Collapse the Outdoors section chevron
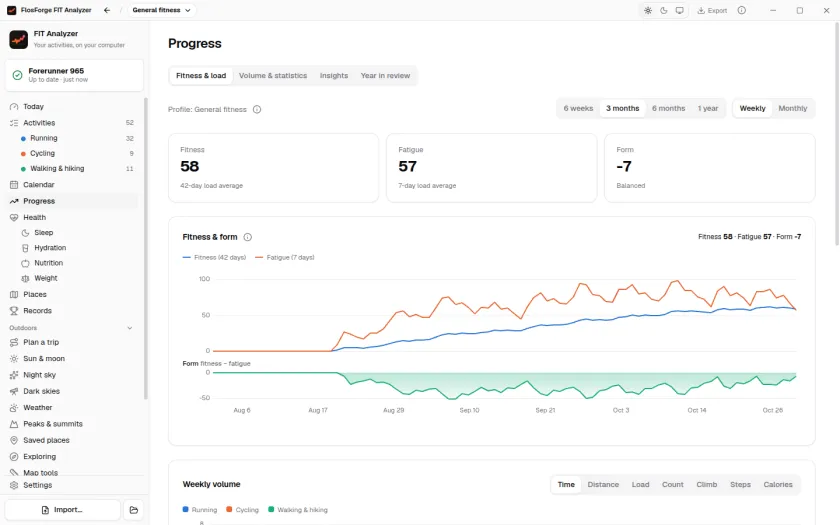This screenshot has height=525, width=840. click(x=130, y=328)
